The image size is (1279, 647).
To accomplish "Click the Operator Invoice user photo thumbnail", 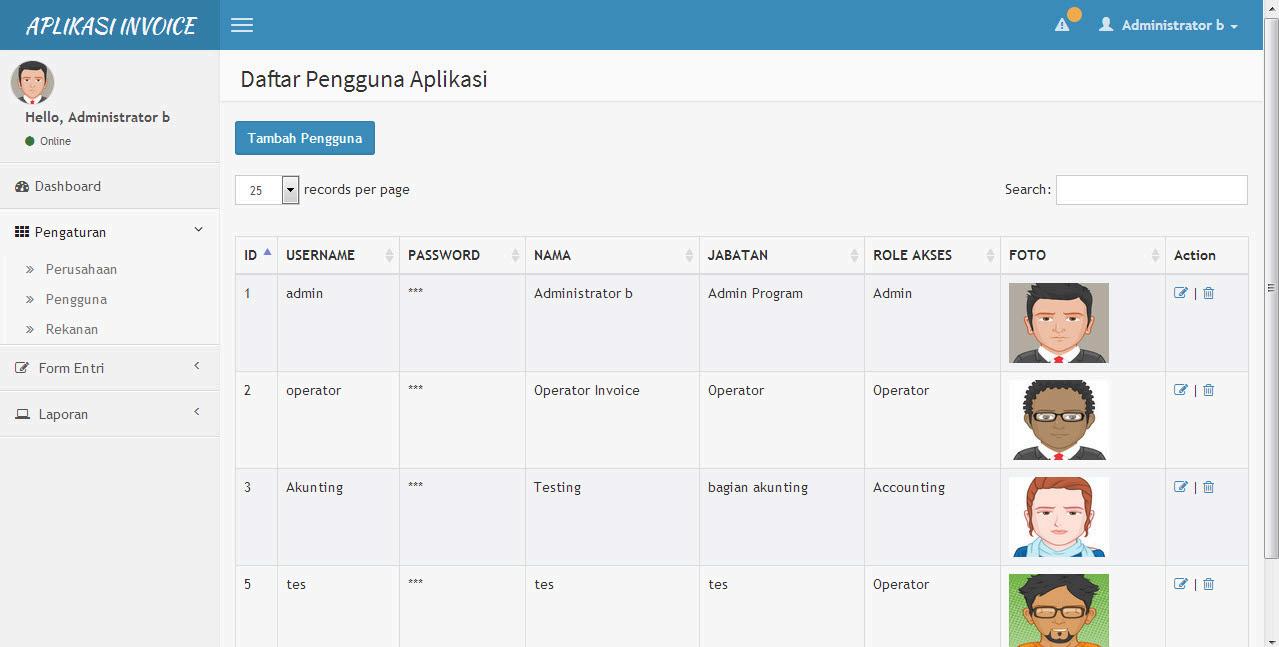I will click(x=1059, y=420).
